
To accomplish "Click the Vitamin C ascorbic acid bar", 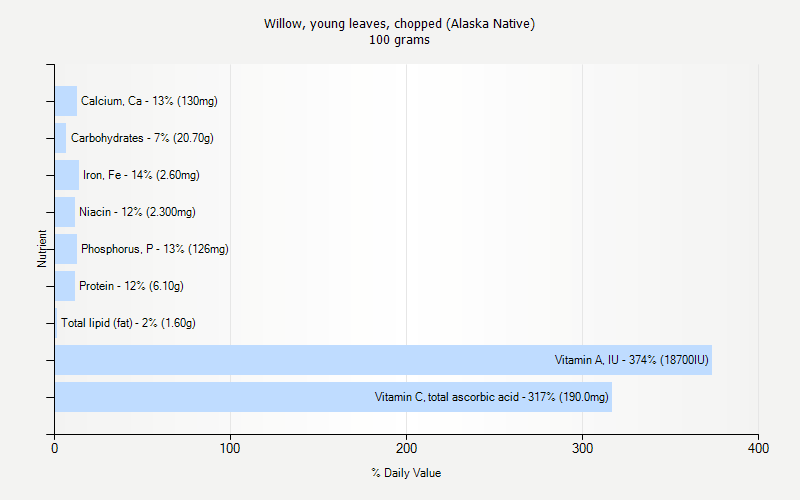I will click(333, 397).
